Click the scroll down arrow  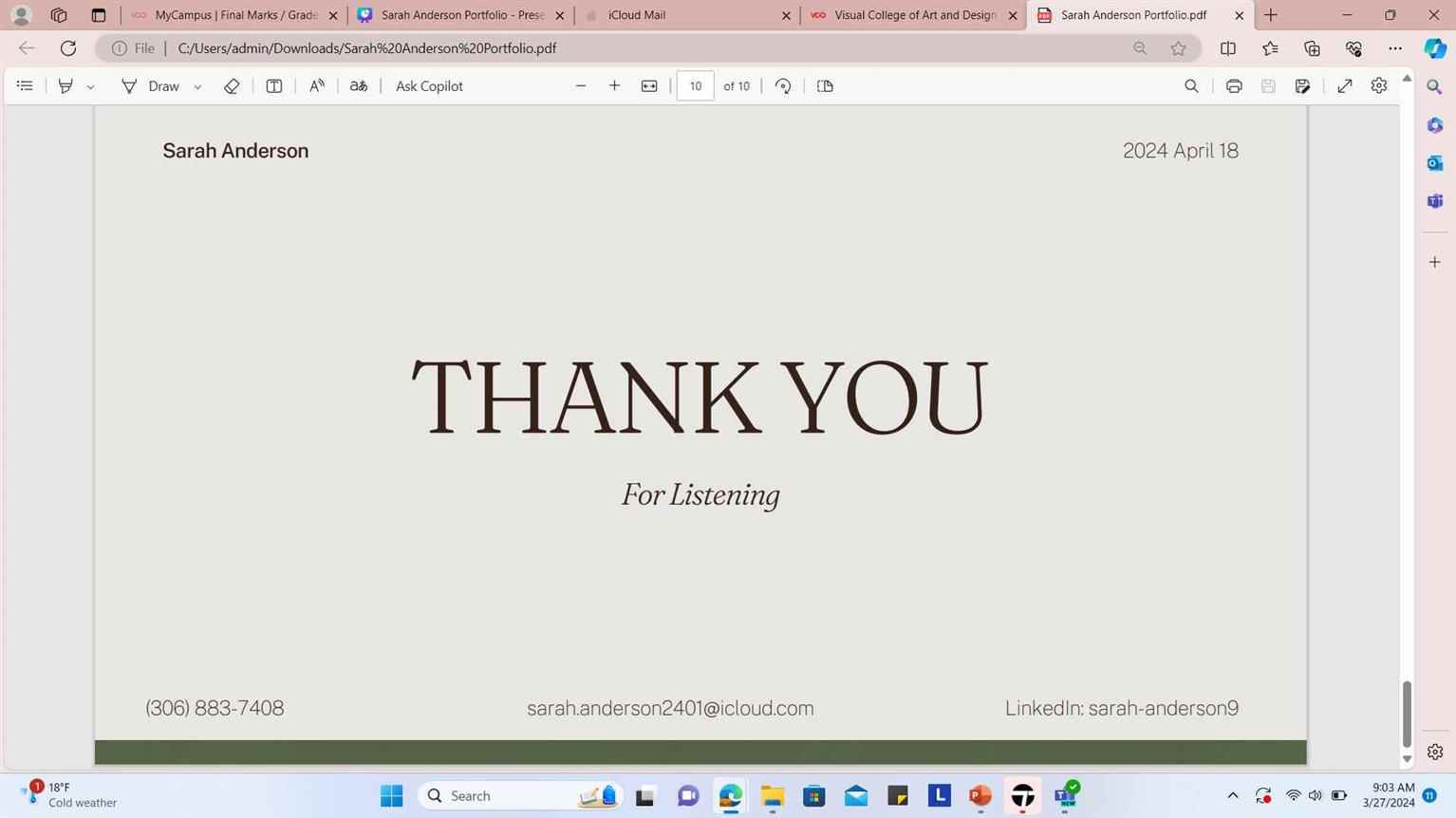[x=1407, y=759]
